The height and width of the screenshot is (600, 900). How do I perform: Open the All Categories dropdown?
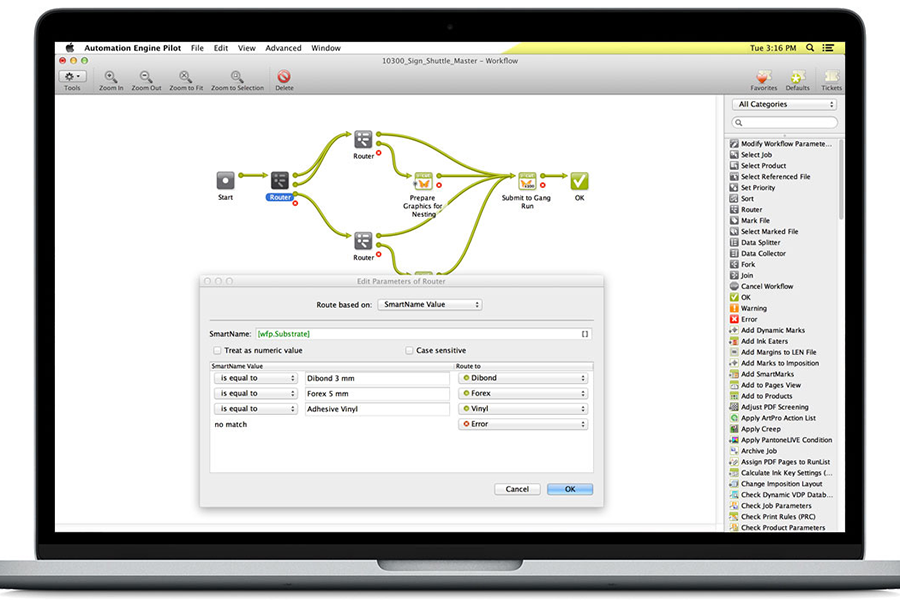coord(785,104)
